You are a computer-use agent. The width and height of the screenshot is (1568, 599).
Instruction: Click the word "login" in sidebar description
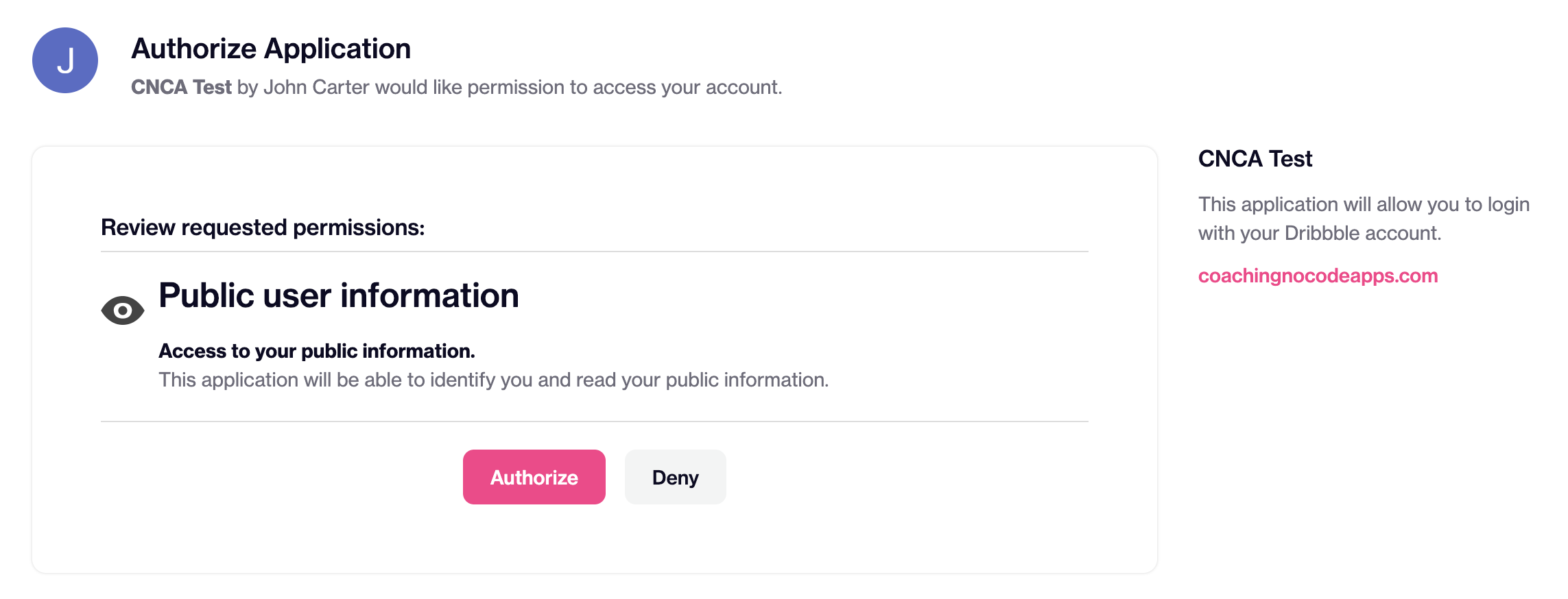1508,204
